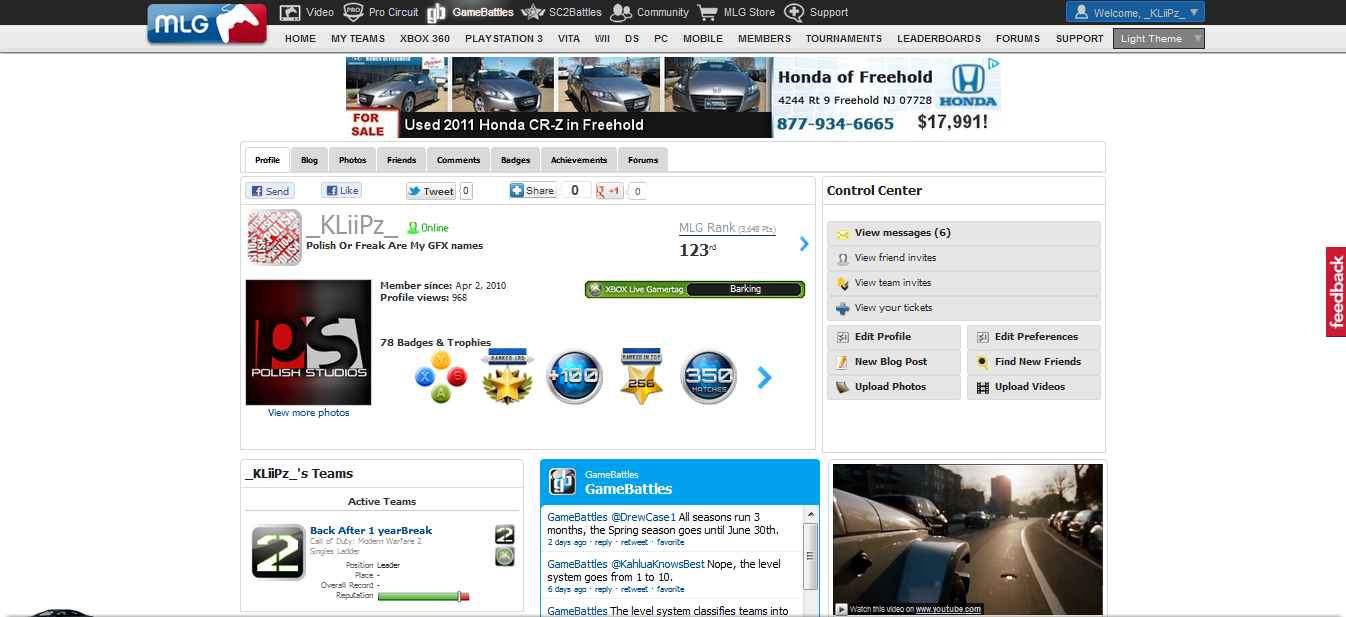The image size is (1346, 617).
Task: Open SC2Battles in top bar
Action: pos(562,12)
